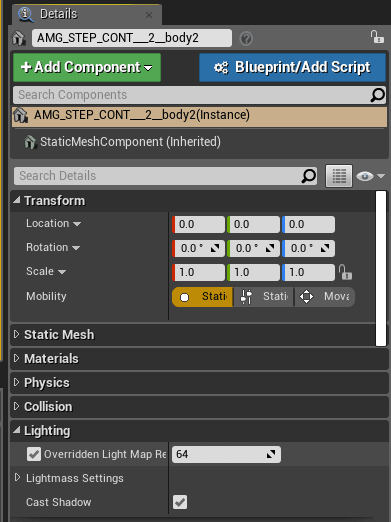Click Blueprint/Add Script button

[x=292, y=67]
